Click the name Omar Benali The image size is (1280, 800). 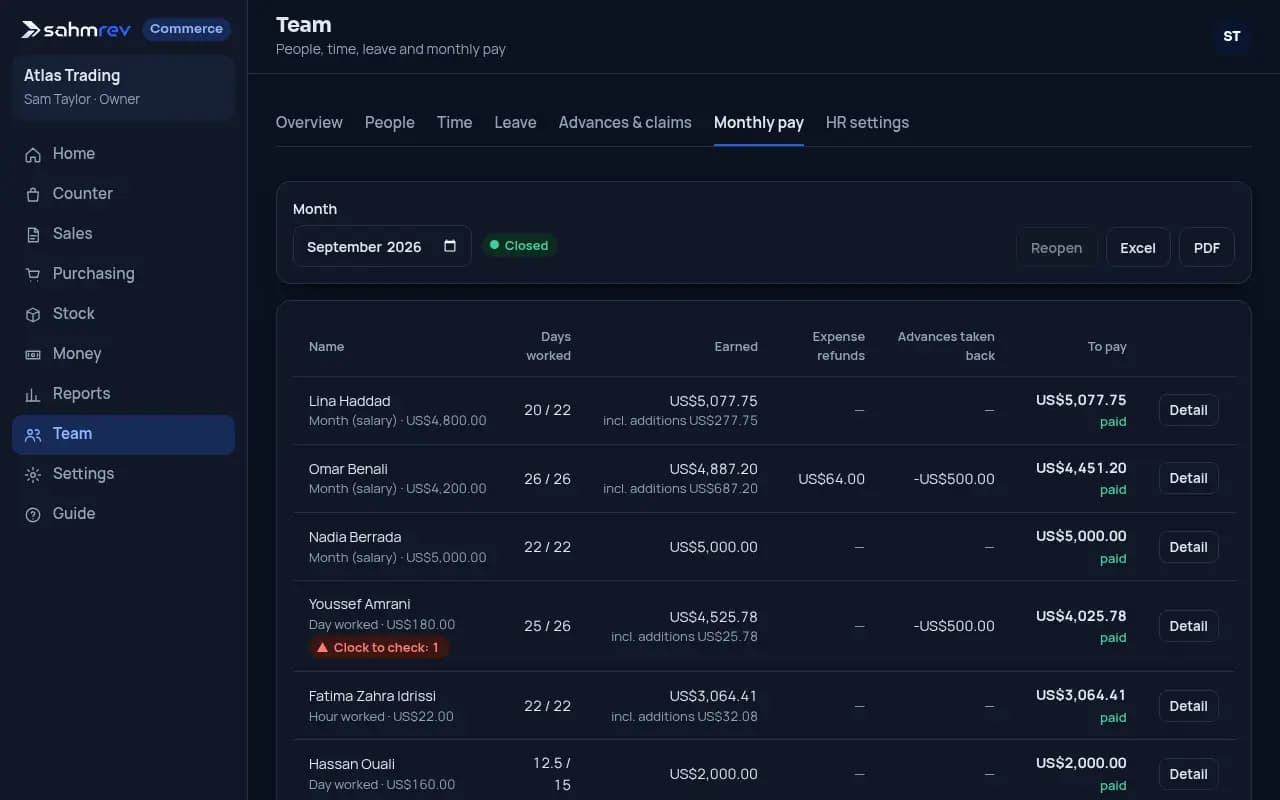[x=348, y=469]
